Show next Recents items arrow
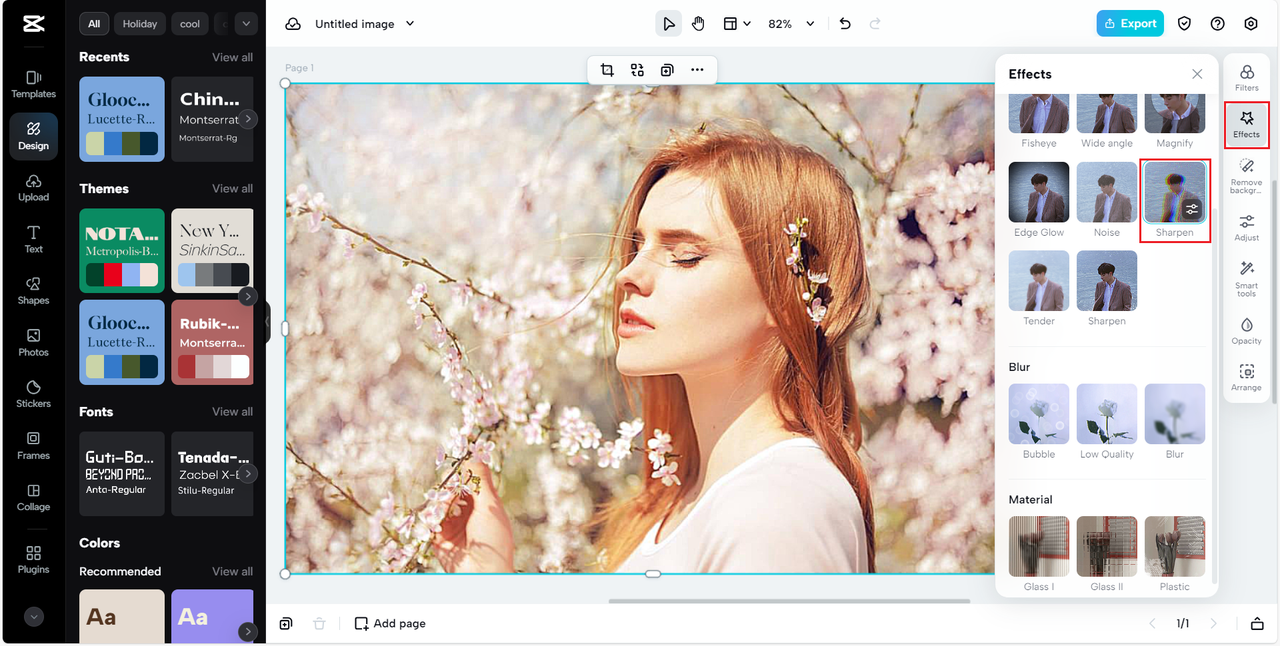1280x646 pixels. (247, 119)
